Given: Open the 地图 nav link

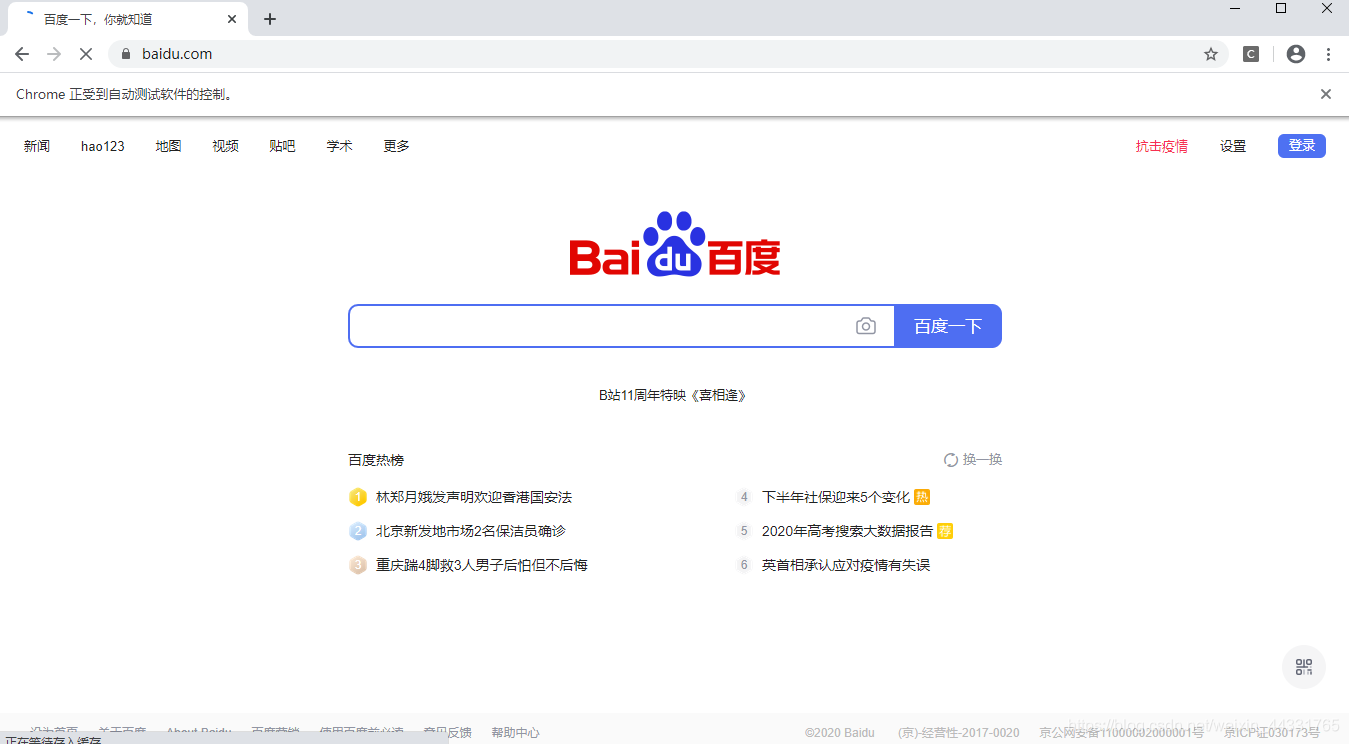Looking at the screenshot, I should tap(169, 146).
